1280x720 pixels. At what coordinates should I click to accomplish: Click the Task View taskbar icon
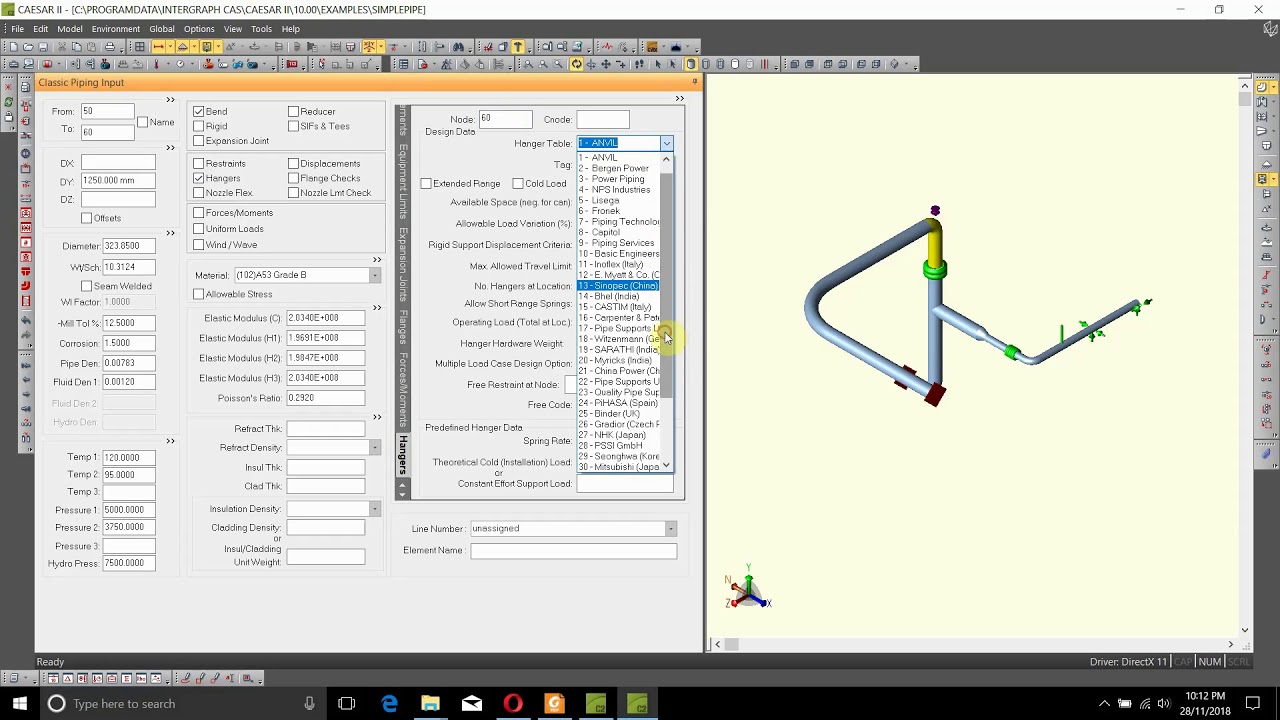347,704
